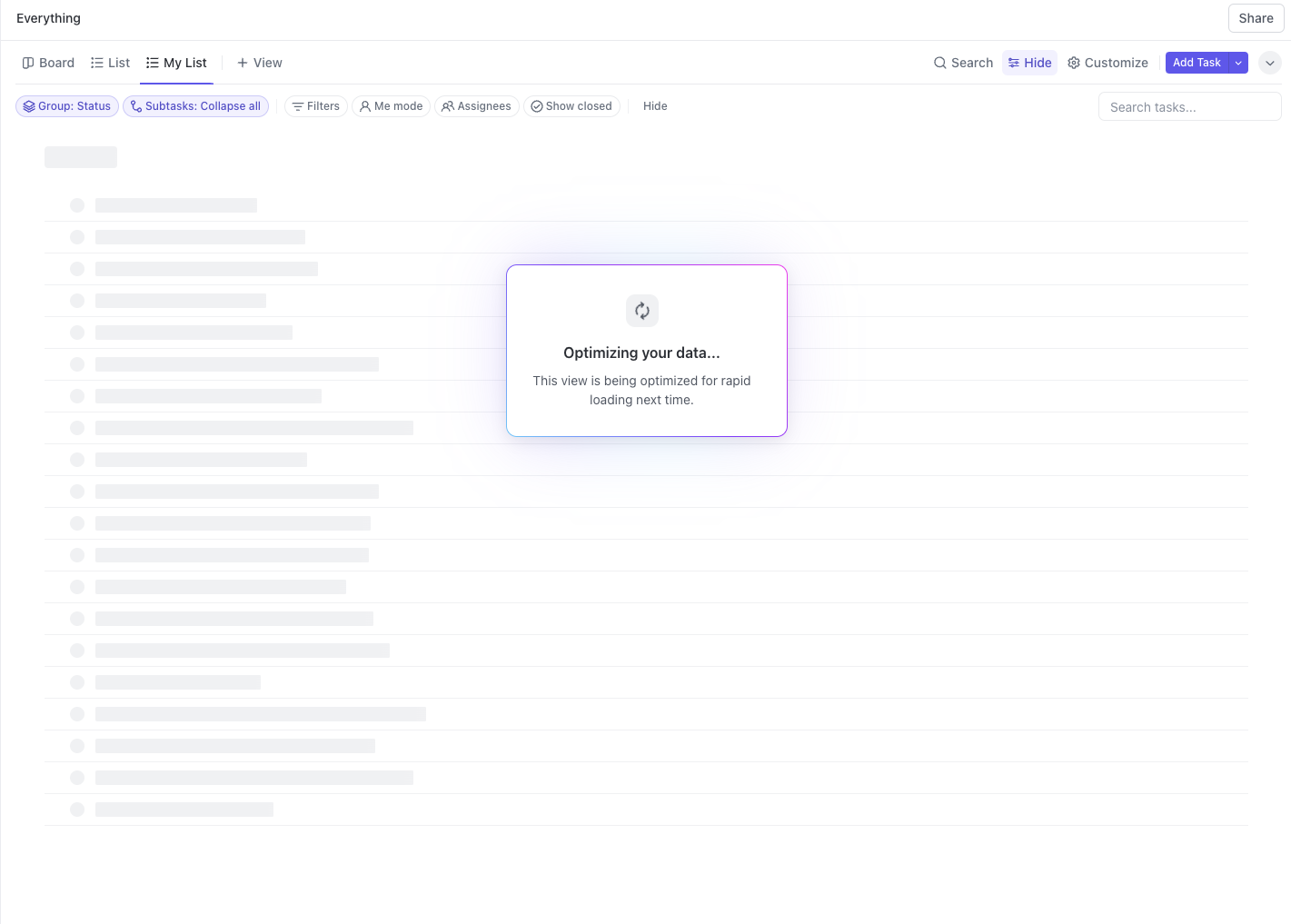Open the Assignees filter
1291x924 pixels.
tap(477, 106)
